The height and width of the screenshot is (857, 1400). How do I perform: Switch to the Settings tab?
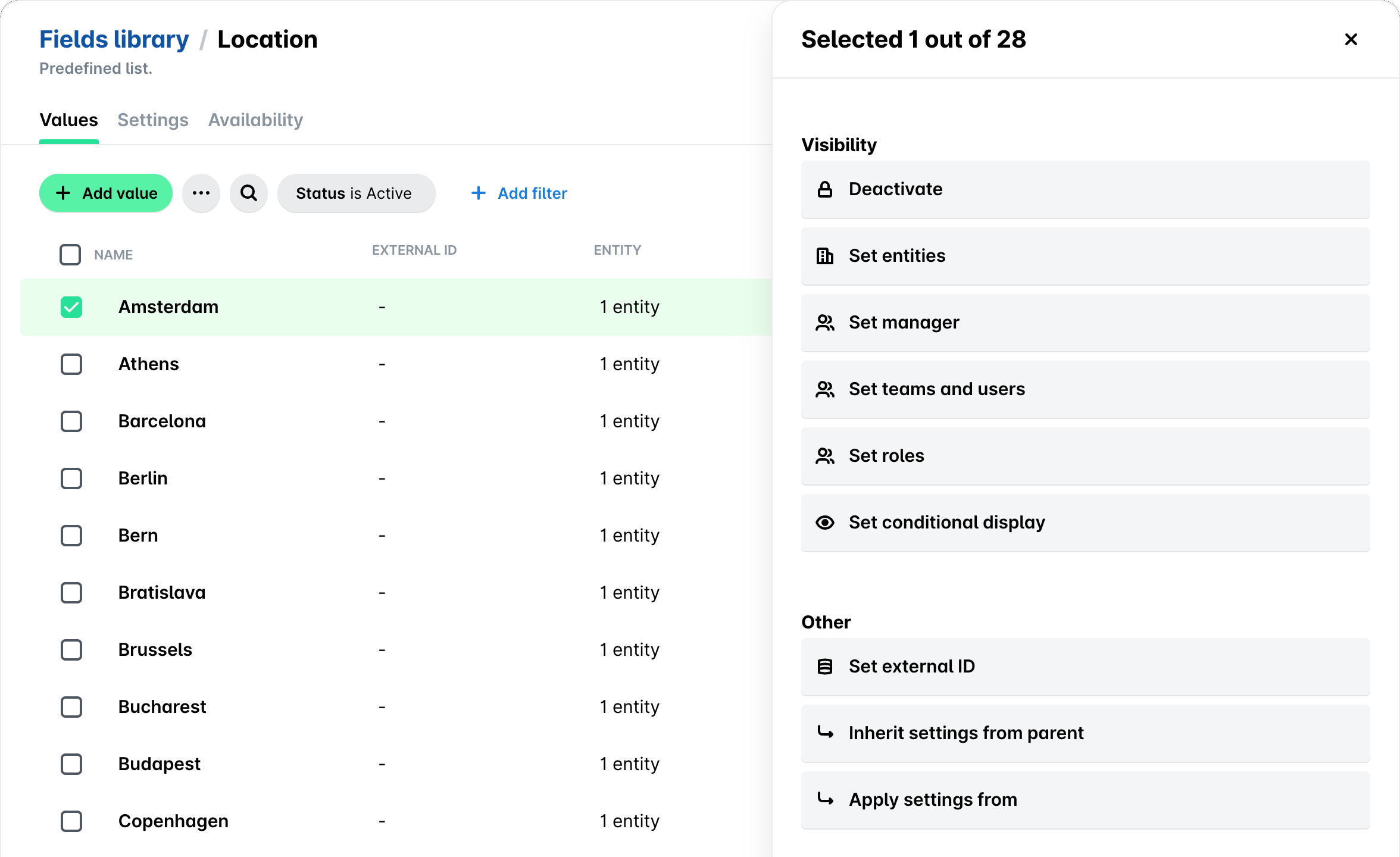(x=153, y=120)
